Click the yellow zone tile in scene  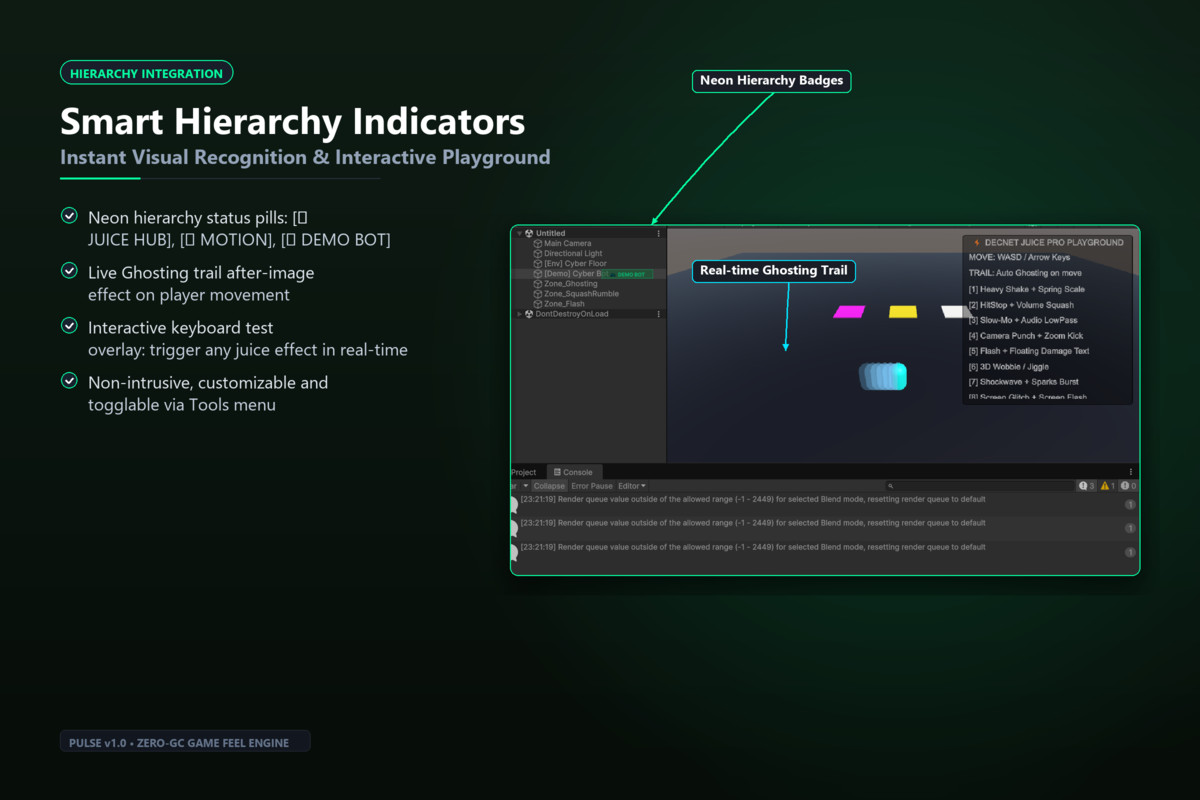coord(903,312)
